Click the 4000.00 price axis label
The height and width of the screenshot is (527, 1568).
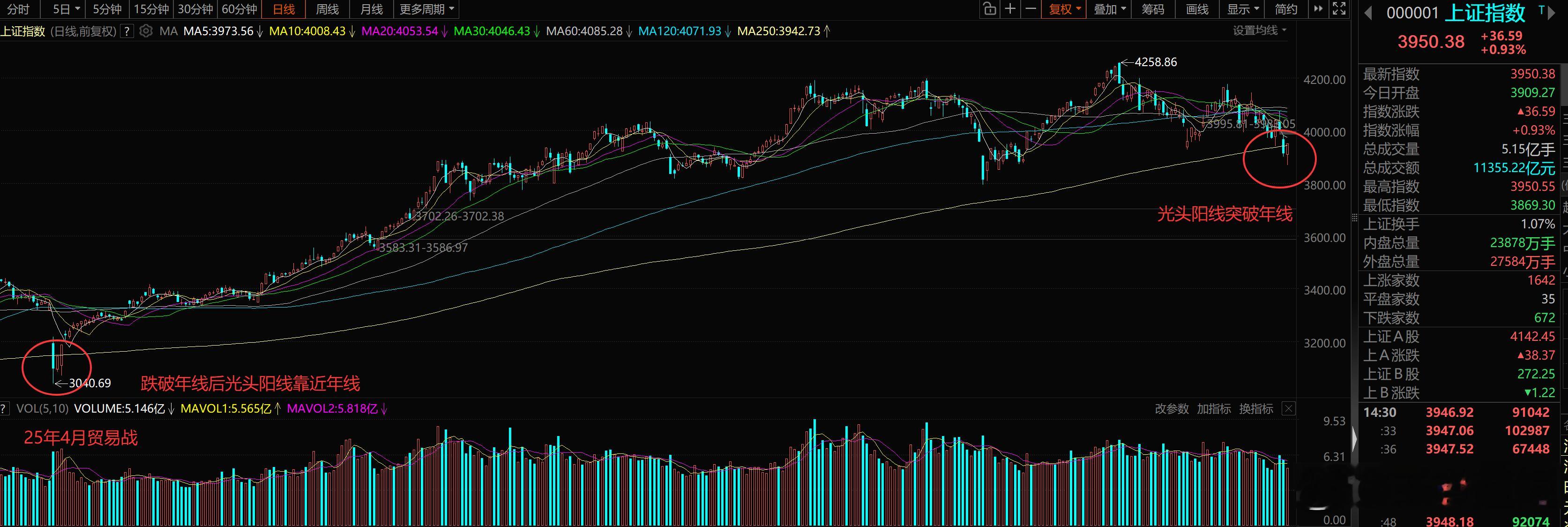[x=1324, y=132]
